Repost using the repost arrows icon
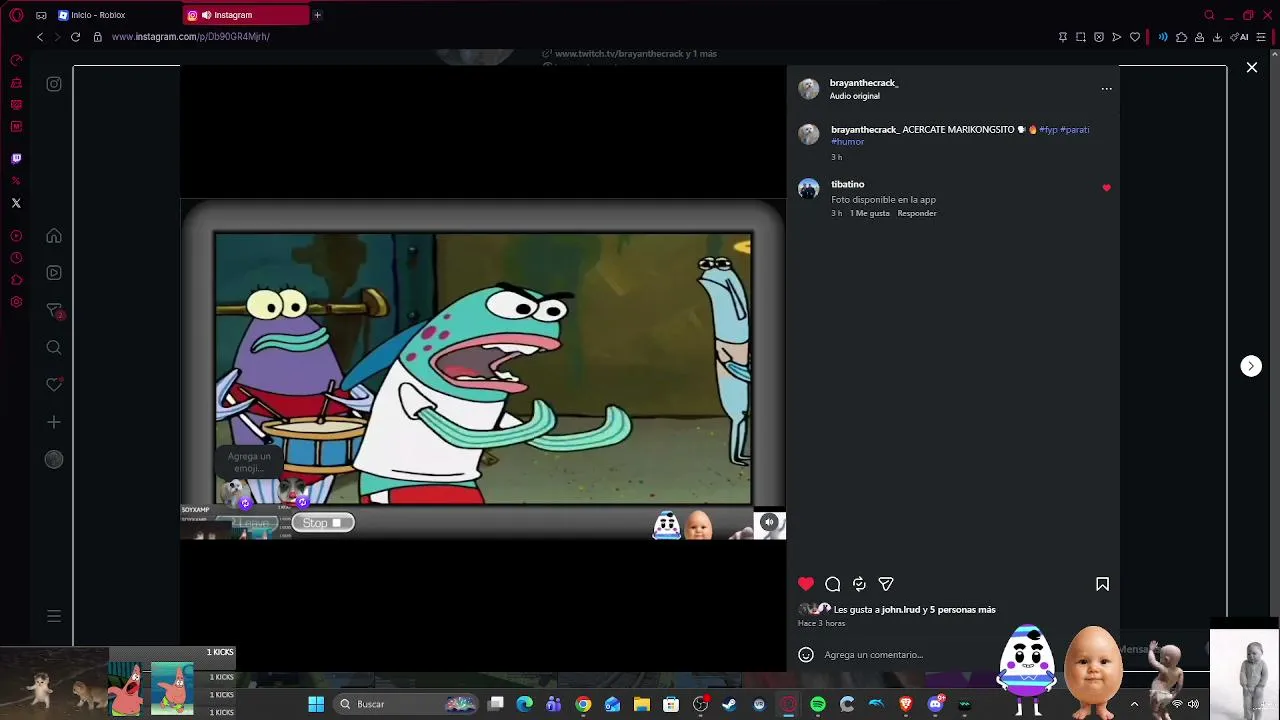The width and height of the screenshot is (1280, 720). click(859, 584)
